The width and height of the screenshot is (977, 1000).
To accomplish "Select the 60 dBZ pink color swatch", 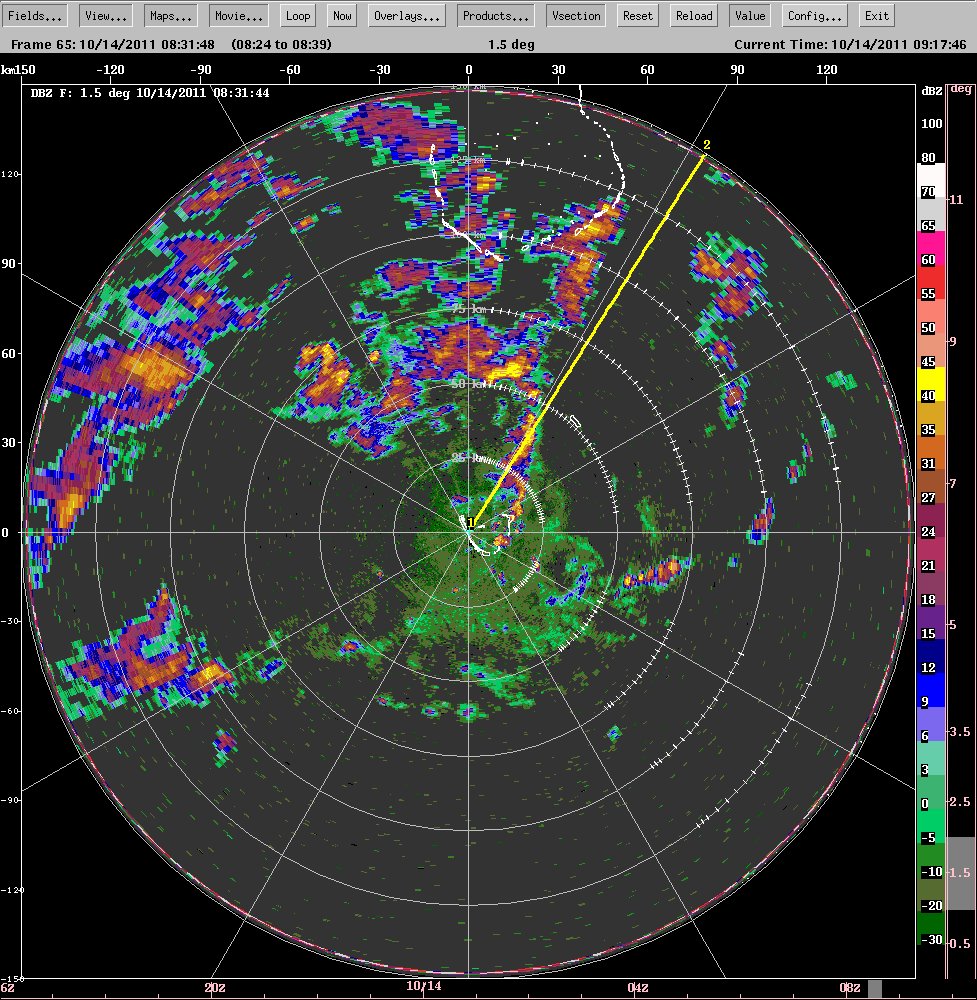I will (x=931, y=250).
